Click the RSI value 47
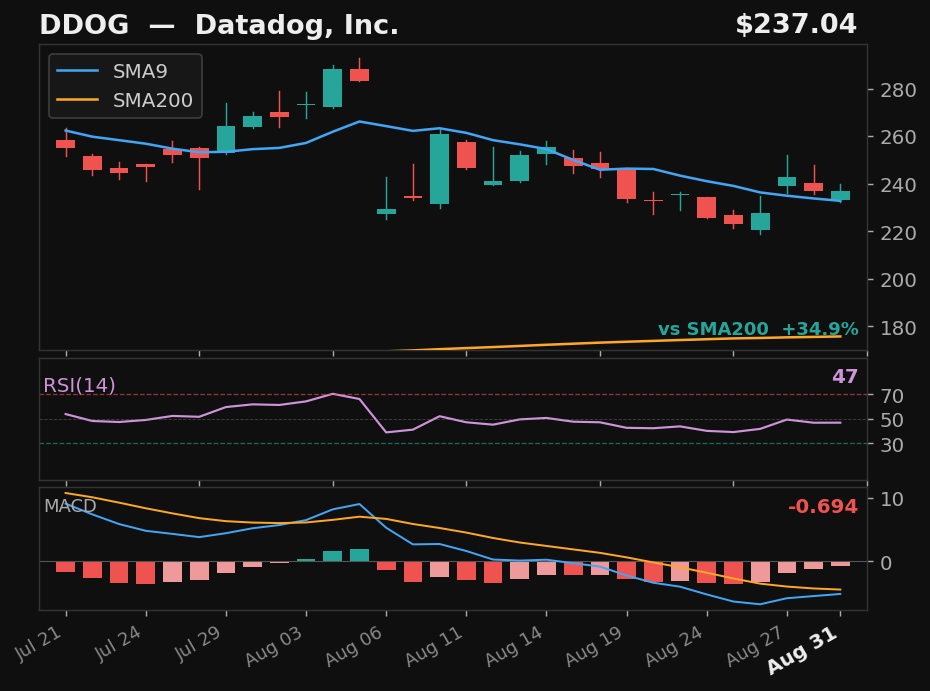The width and height of the screenshot is (930, 691). (x=845, y=377)
